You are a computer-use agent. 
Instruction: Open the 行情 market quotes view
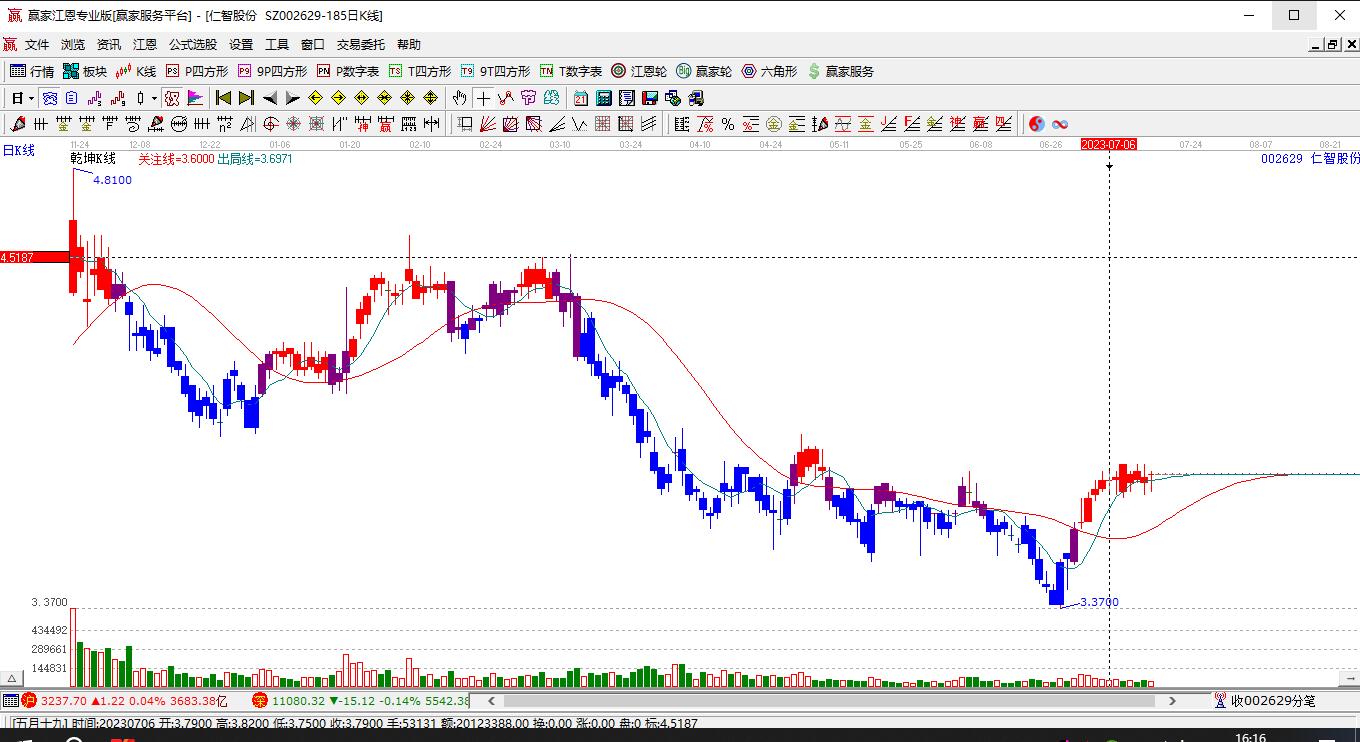pos(32,71)
